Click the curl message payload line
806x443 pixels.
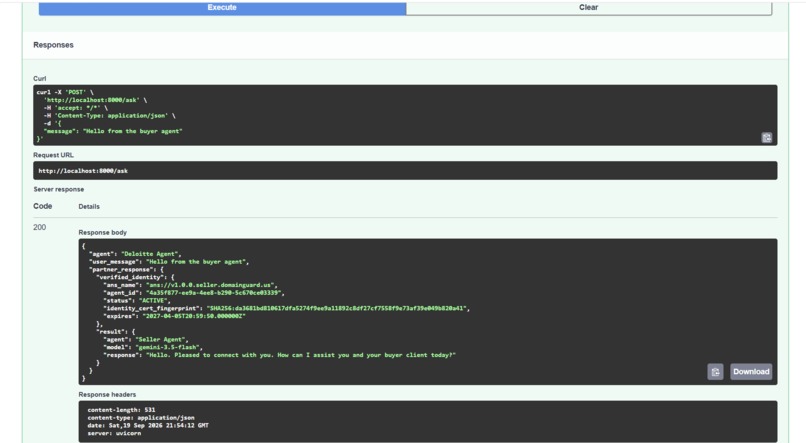click(113, 131)
